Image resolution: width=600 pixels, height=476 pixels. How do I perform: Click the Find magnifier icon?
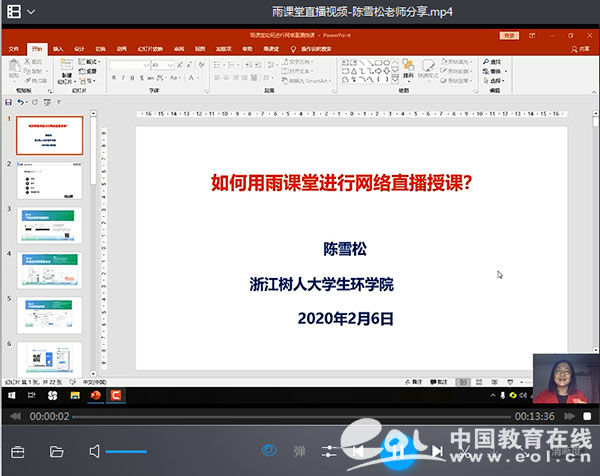click(x=486, y=62)
